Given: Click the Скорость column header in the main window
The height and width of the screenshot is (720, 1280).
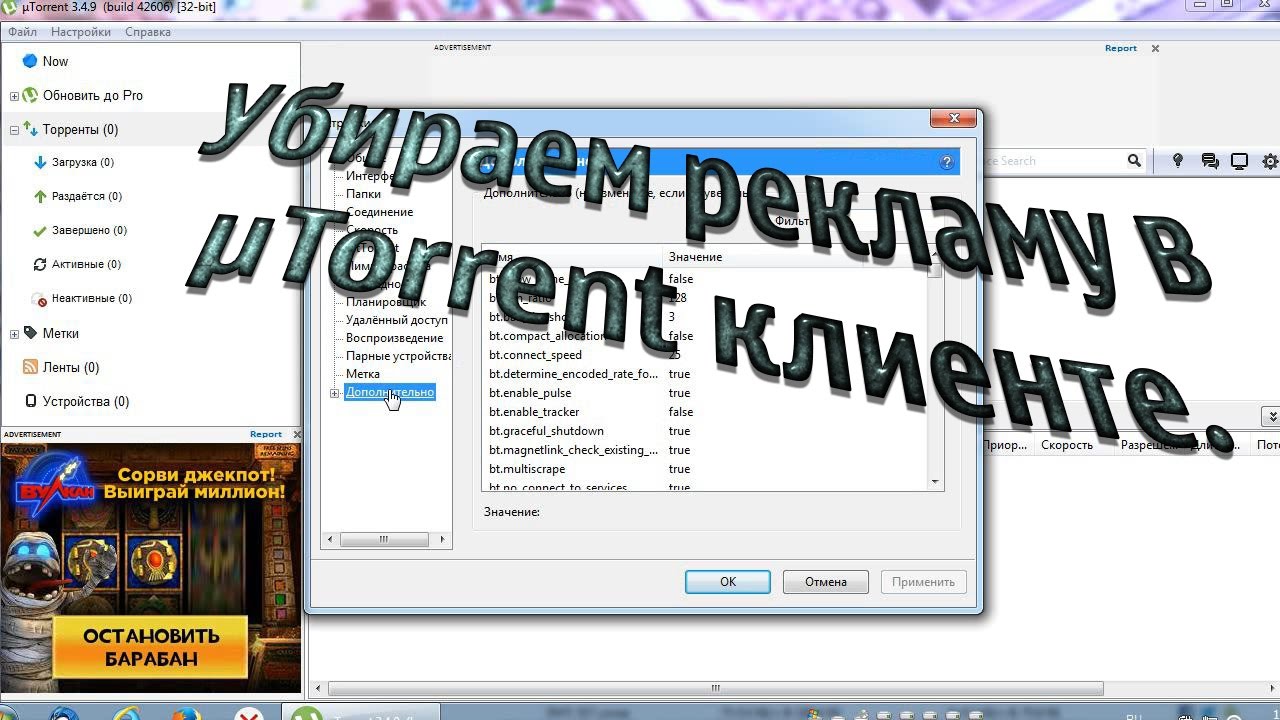Looking at the screenshot, I should coord(1067,445).
